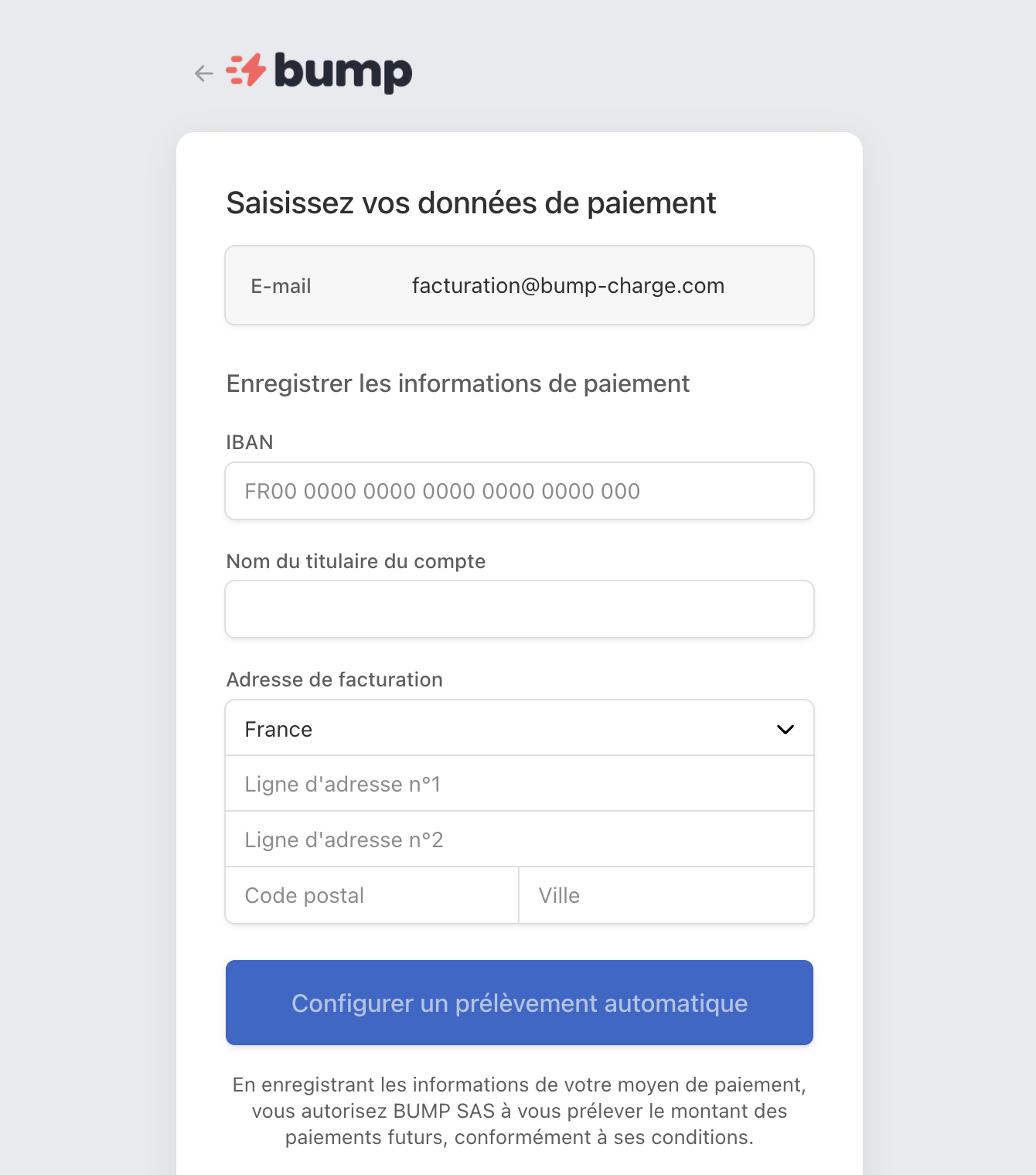The image size is (1036, 1175).
Task: Click the 'Adresse de facturation' label
Action: pyautogui.click(x=334, y=679)
